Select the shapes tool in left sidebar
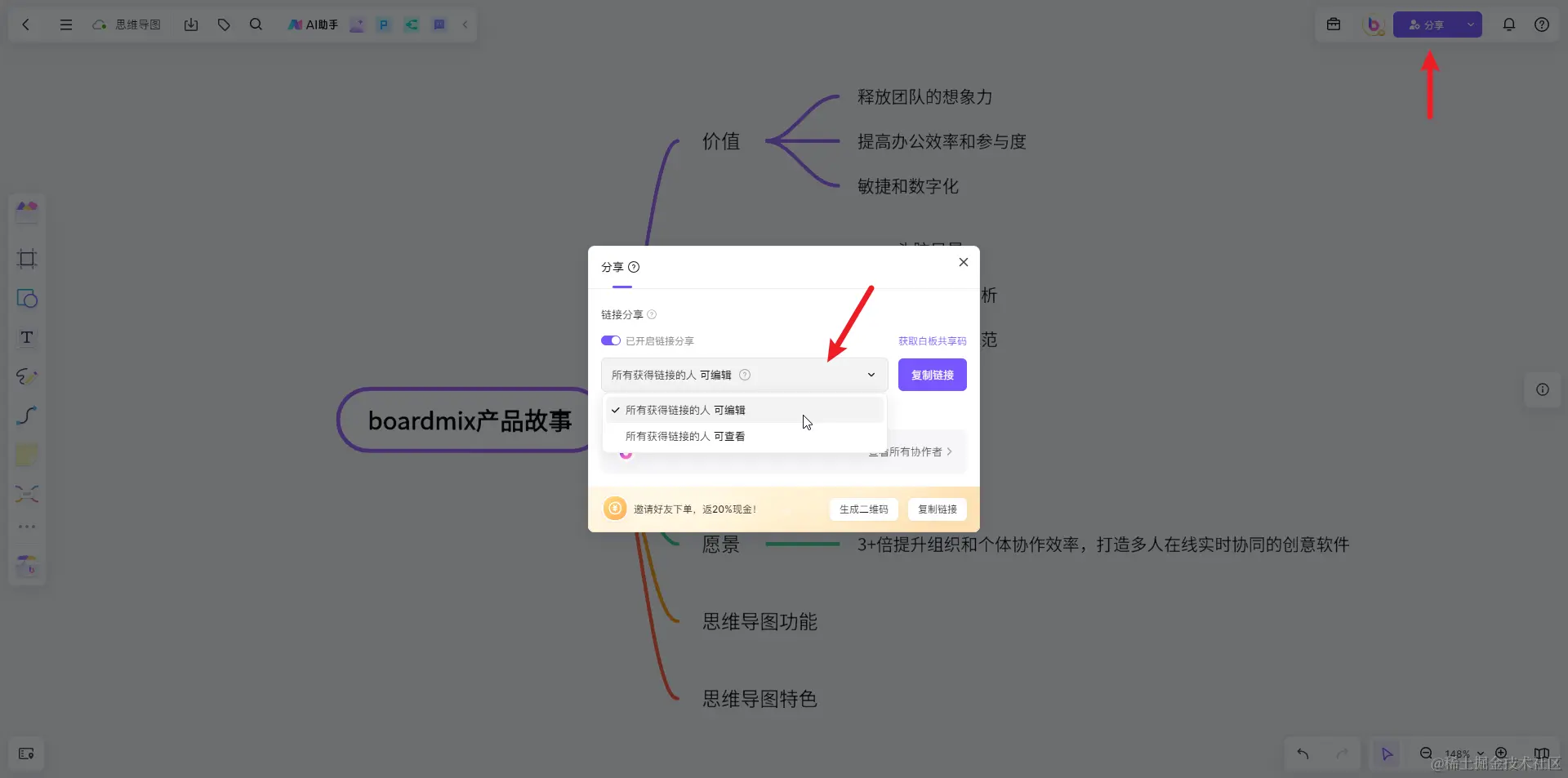 point(27,298)
